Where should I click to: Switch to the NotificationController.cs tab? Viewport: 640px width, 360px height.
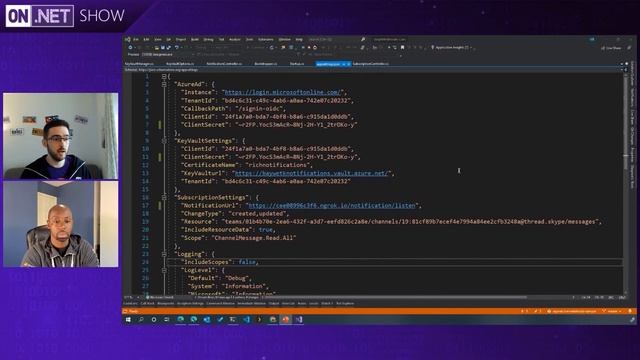(x=224, y=64)
